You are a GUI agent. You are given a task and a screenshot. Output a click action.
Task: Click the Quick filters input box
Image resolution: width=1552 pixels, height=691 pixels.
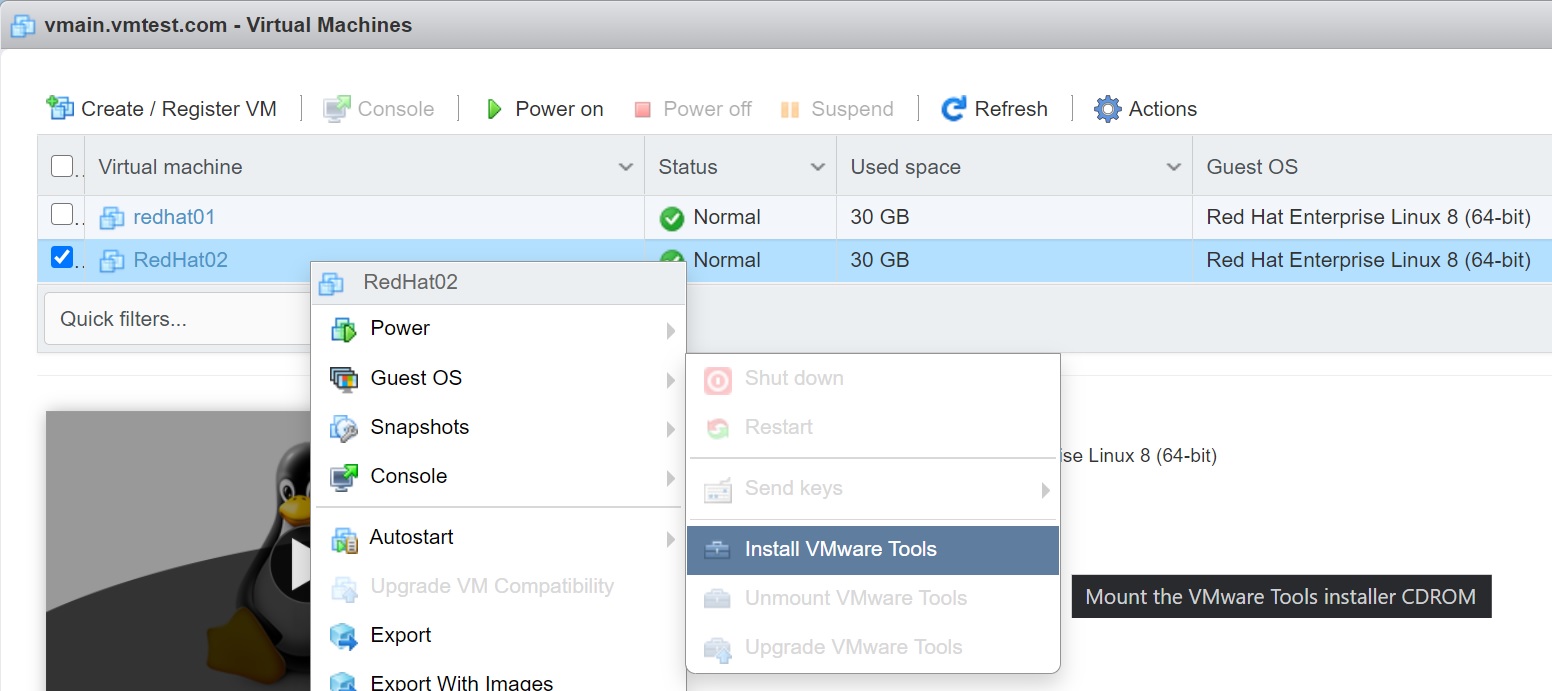point(176,319)
